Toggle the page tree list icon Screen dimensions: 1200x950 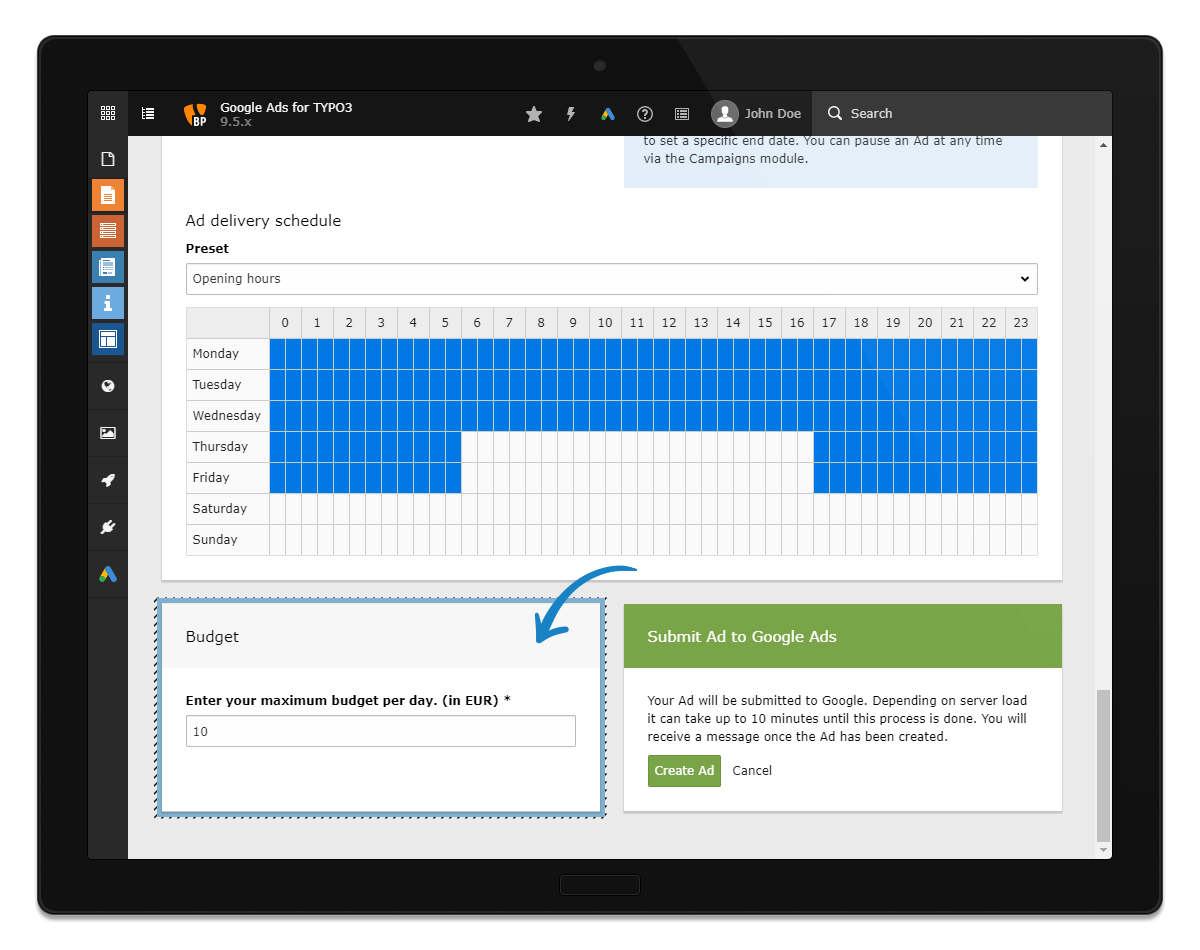pos(148,113)
